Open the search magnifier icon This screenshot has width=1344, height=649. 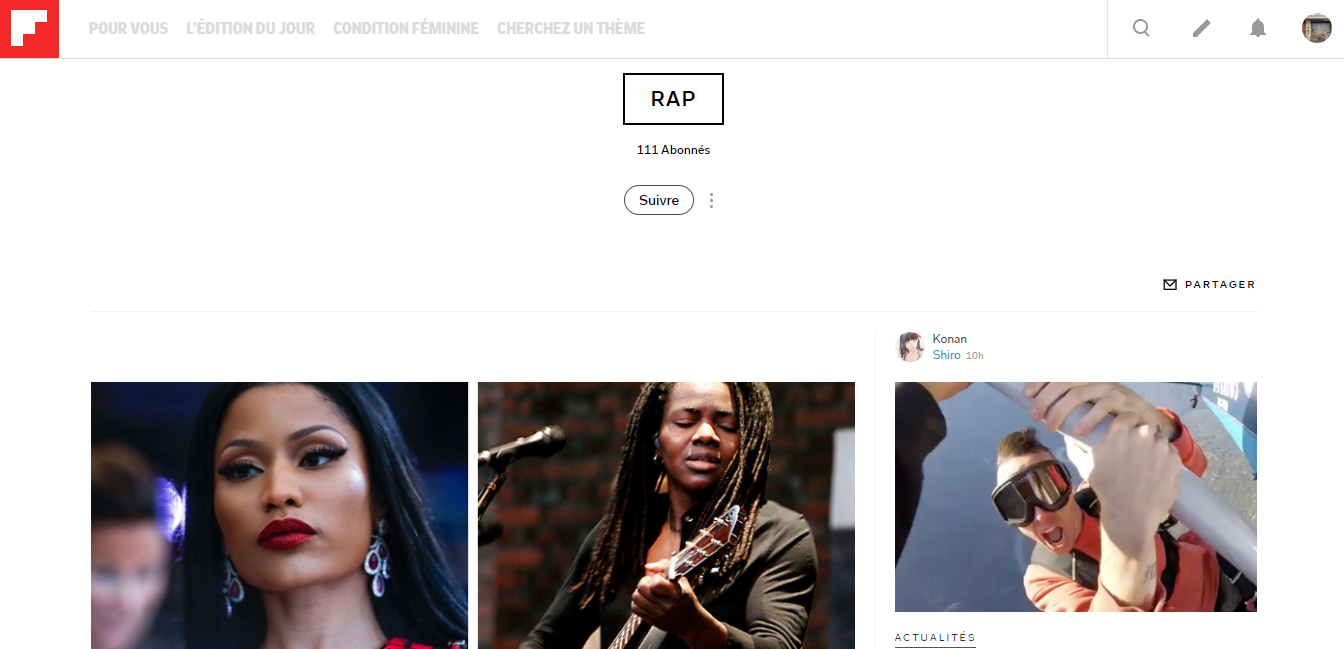(1141, 28)
